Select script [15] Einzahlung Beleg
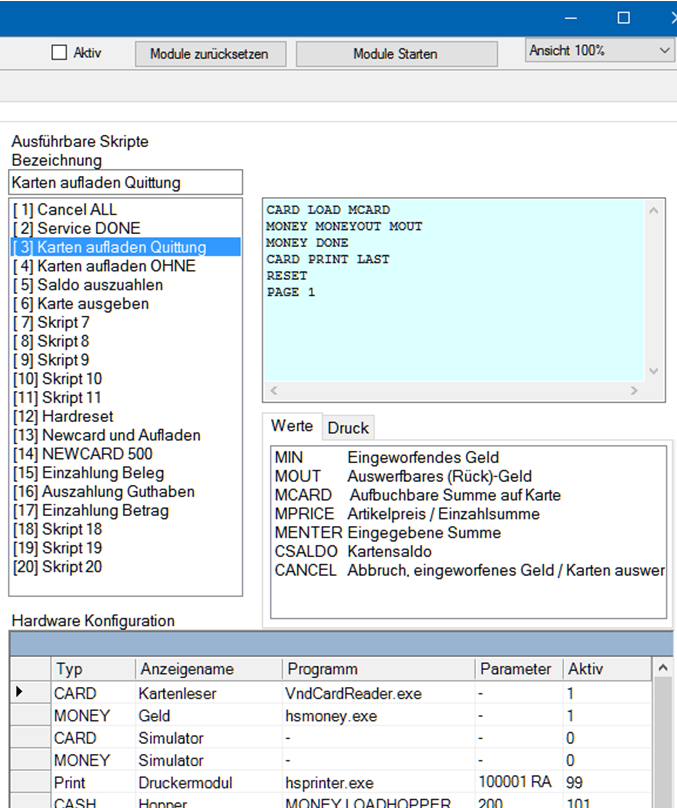 point(126,473)
